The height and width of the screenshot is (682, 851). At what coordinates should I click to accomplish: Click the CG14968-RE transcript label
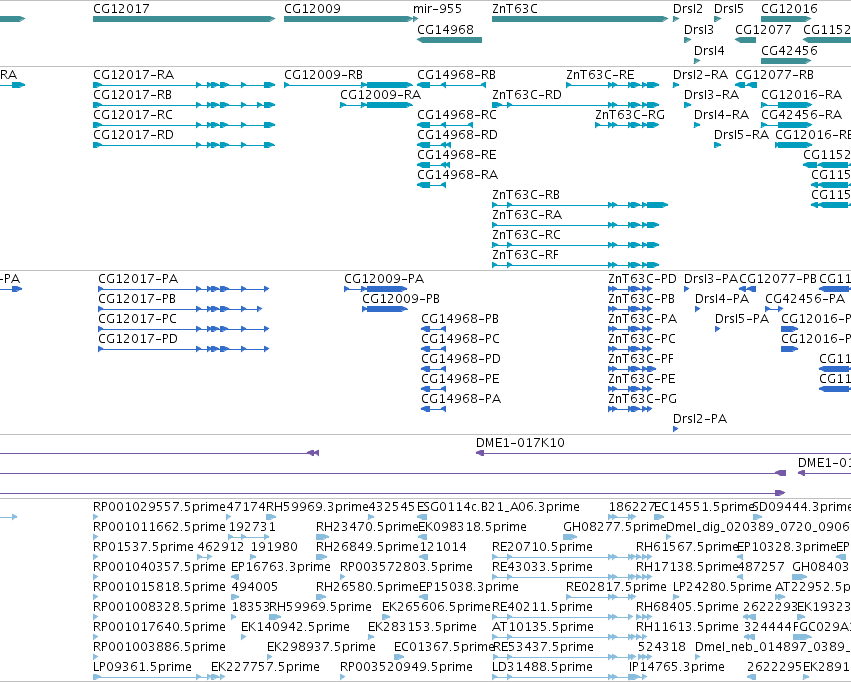pos(457,155)
